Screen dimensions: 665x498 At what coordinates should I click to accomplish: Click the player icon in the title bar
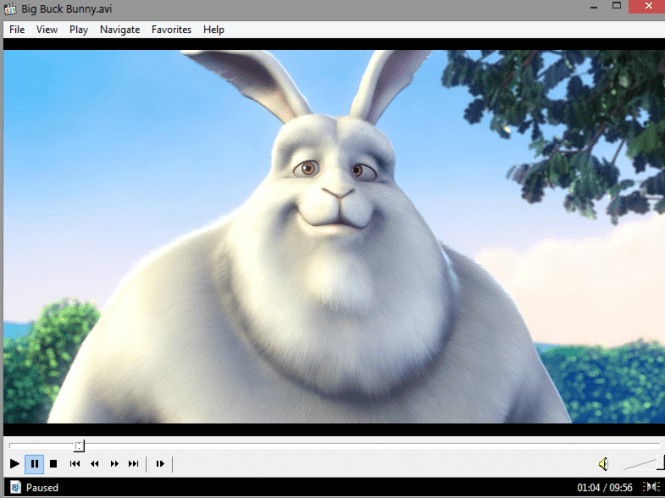pyautogui.click(x=10, y=8)
